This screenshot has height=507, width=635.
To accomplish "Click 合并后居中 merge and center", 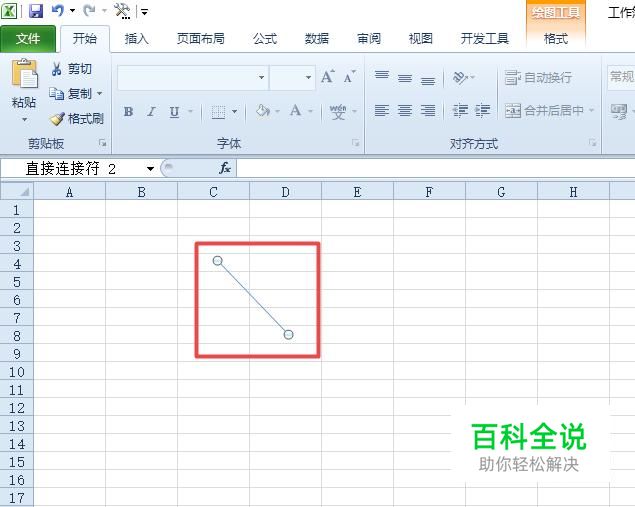I will 544,110.
